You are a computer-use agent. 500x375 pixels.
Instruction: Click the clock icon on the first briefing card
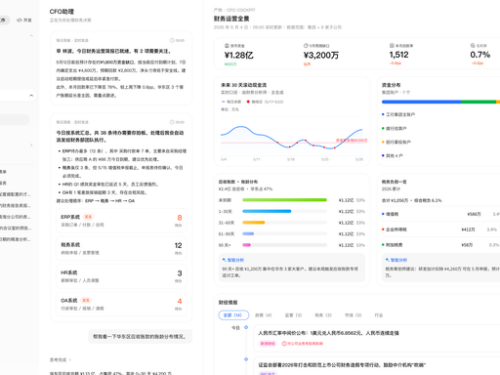click(172, 40)
